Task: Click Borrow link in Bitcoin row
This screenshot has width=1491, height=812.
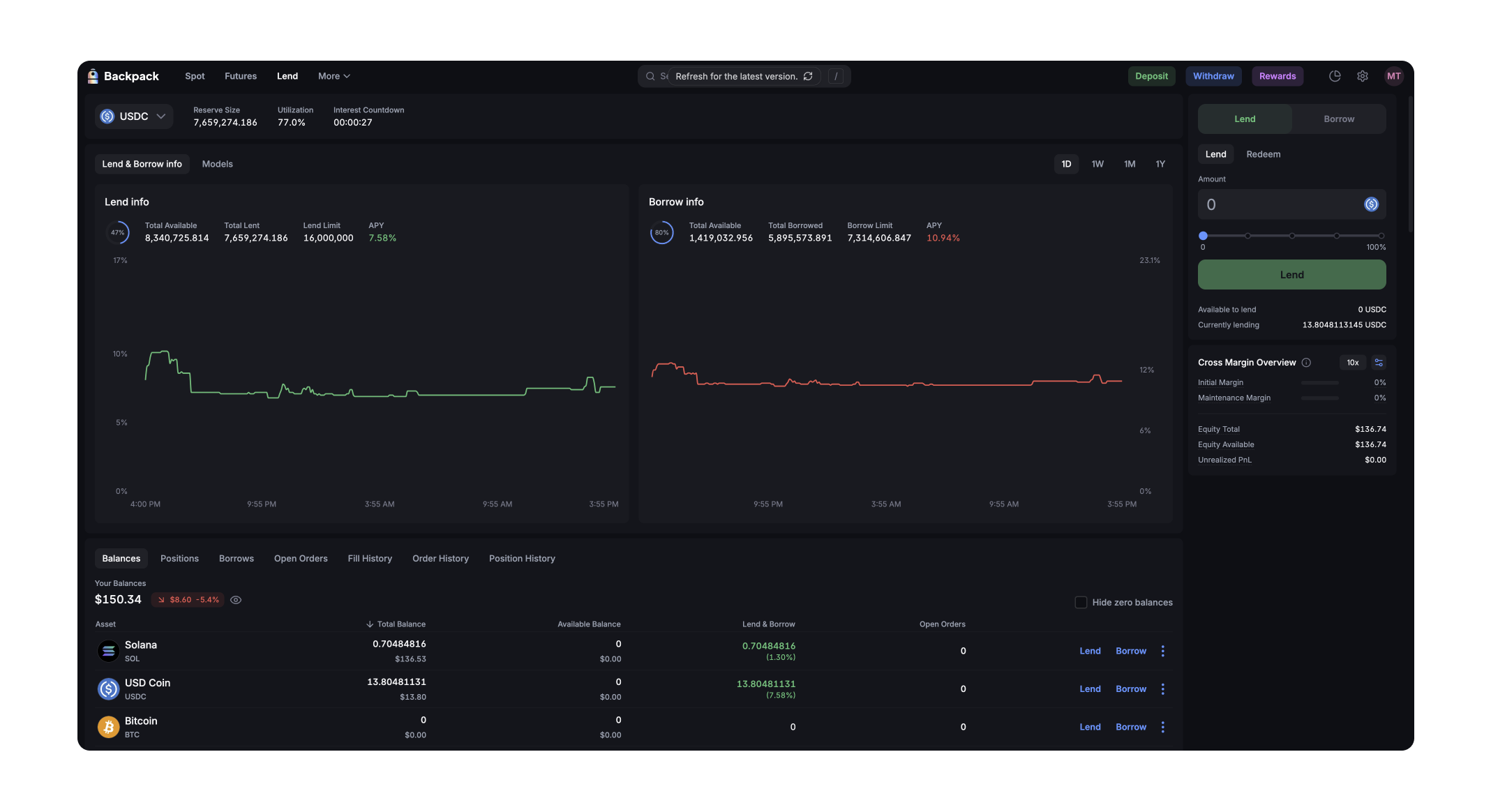Action: pyautogui.click(x=1130, y=727)
